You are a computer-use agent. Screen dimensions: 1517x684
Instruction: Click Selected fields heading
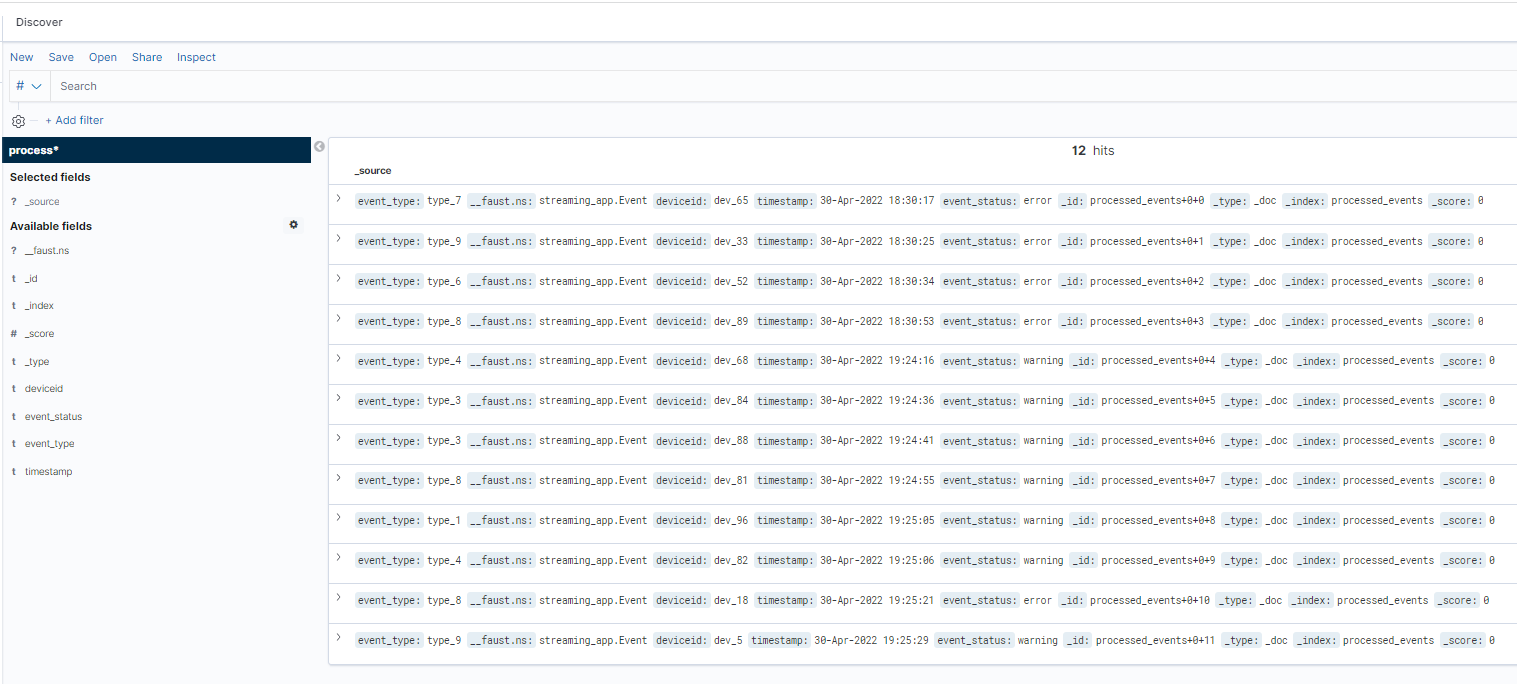click(x=50, y=177)
